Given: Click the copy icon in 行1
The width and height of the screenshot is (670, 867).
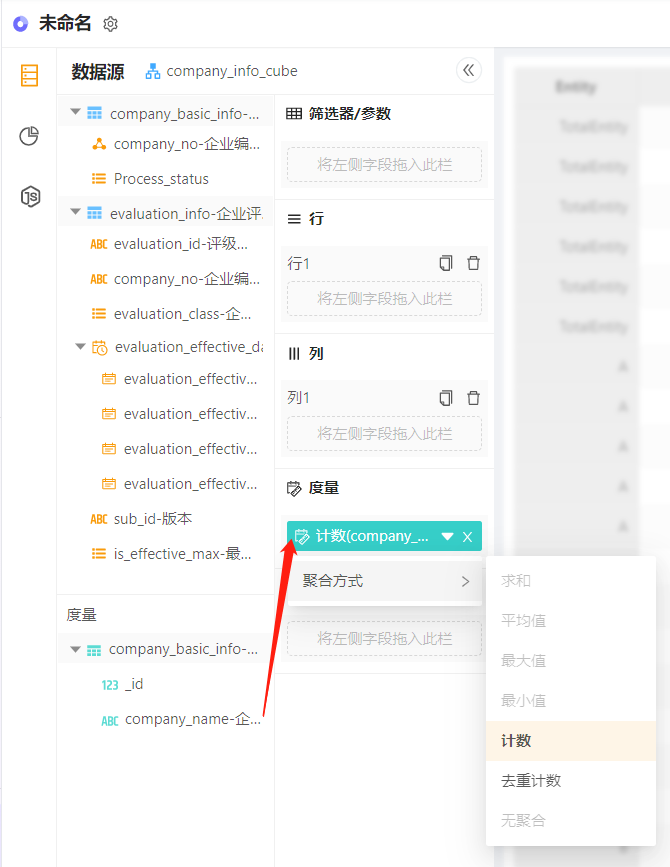Looking at the screenshot, I should point(446,263).
